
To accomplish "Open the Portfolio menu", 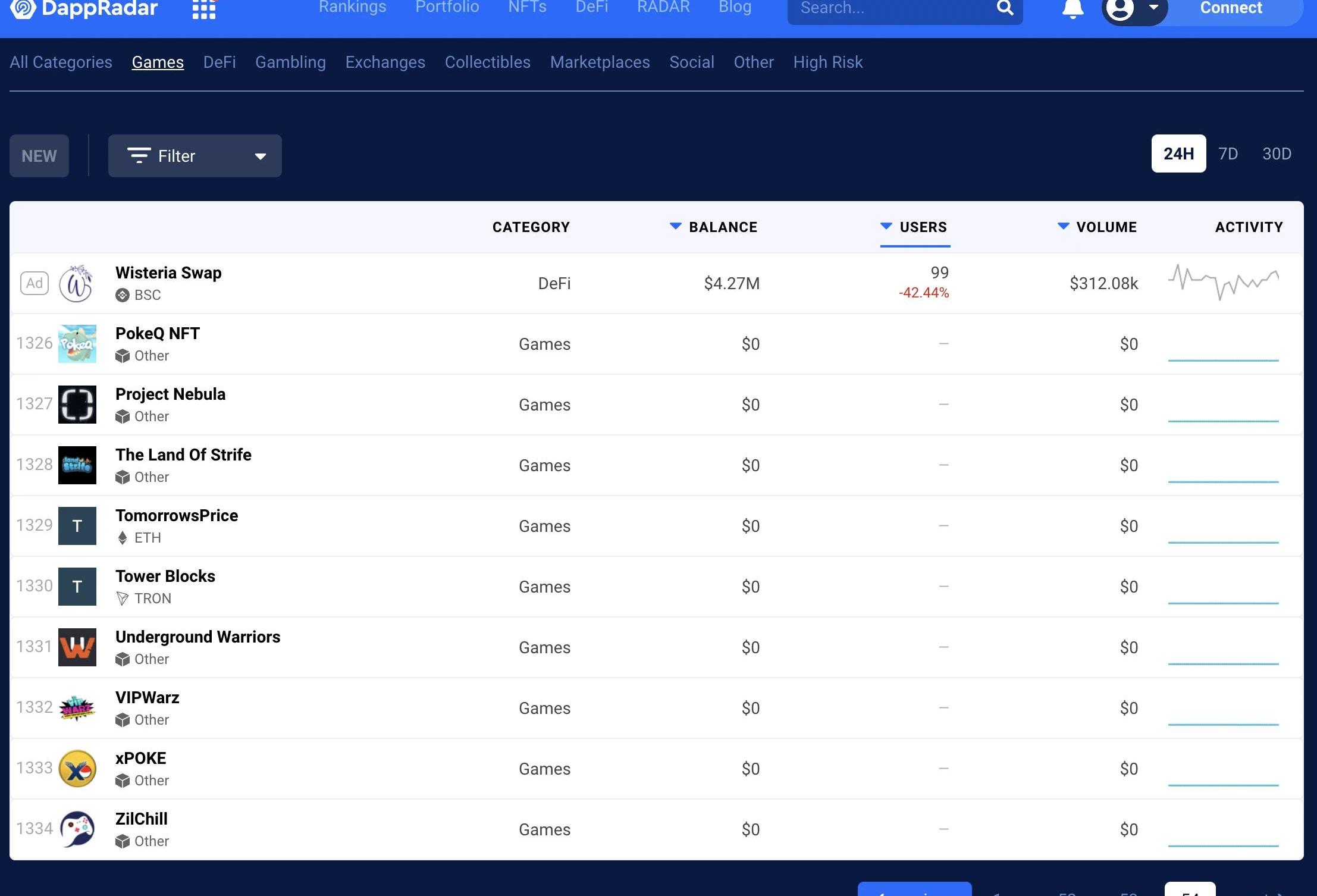I will pyautogui.click(x=447, y=7).
